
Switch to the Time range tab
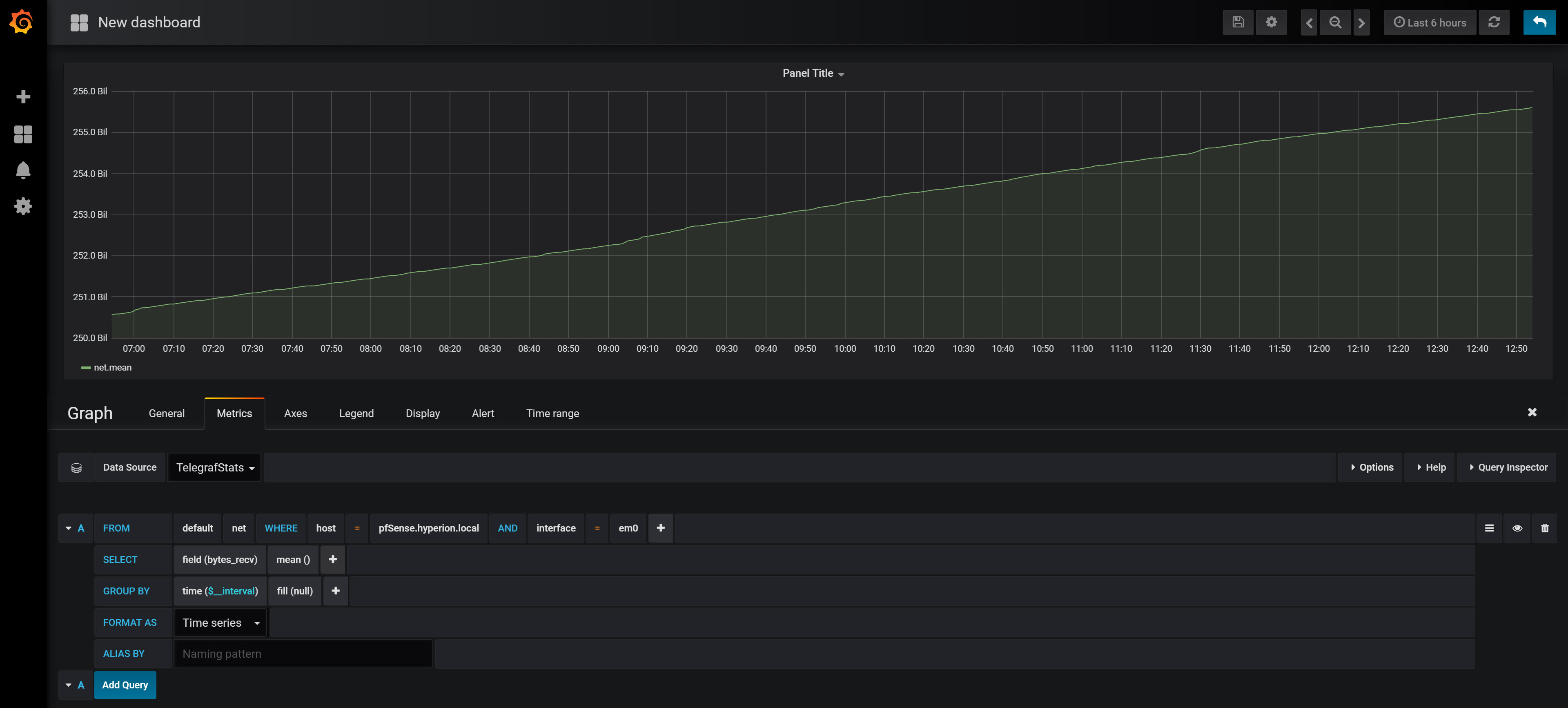552,413
